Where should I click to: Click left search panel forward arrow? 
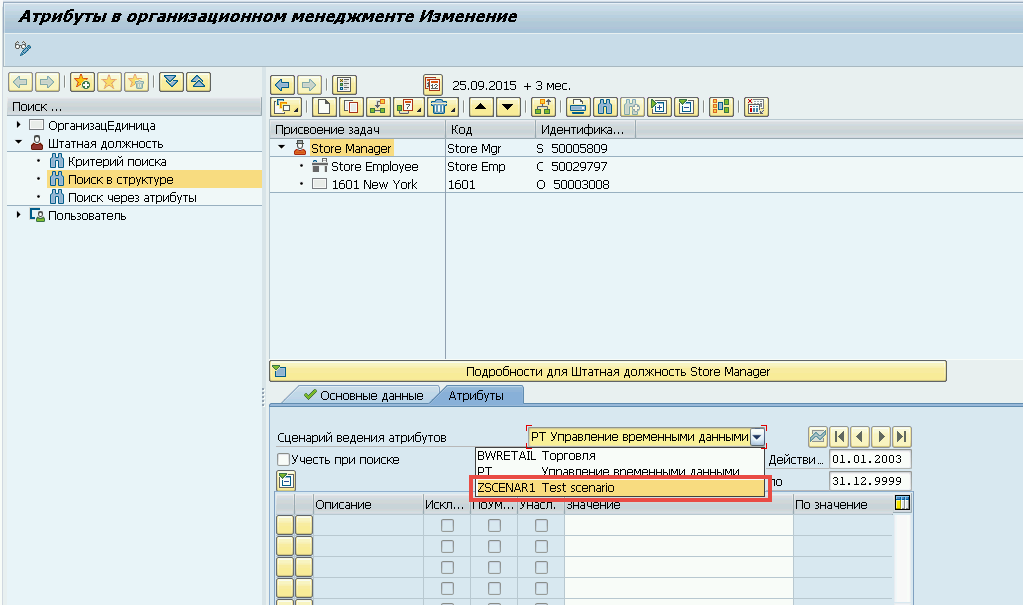(47, 82)
